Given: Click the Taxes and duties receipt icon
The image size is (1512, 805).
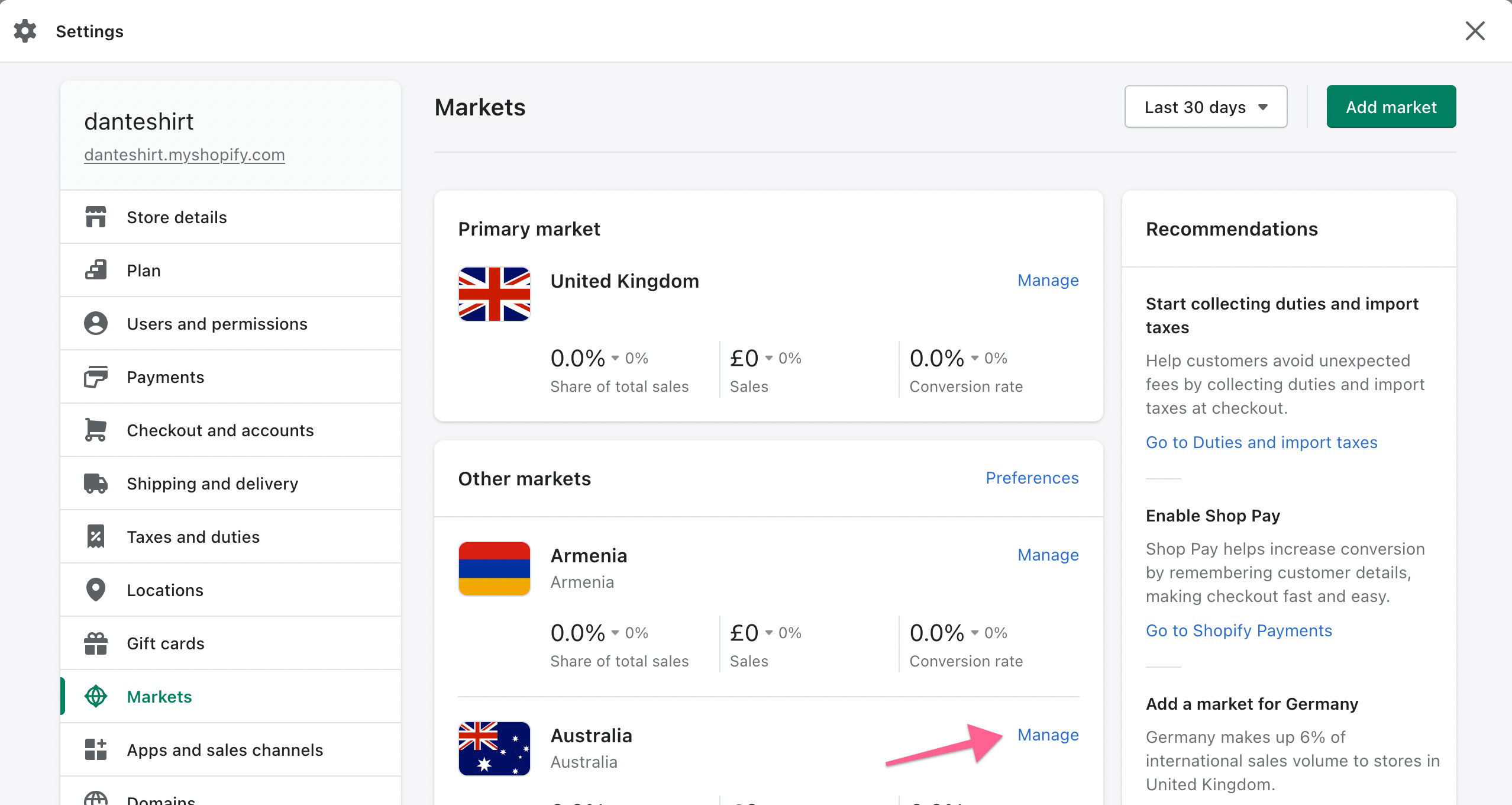Looking at the screenshot, I should click(x=96, y=536).
